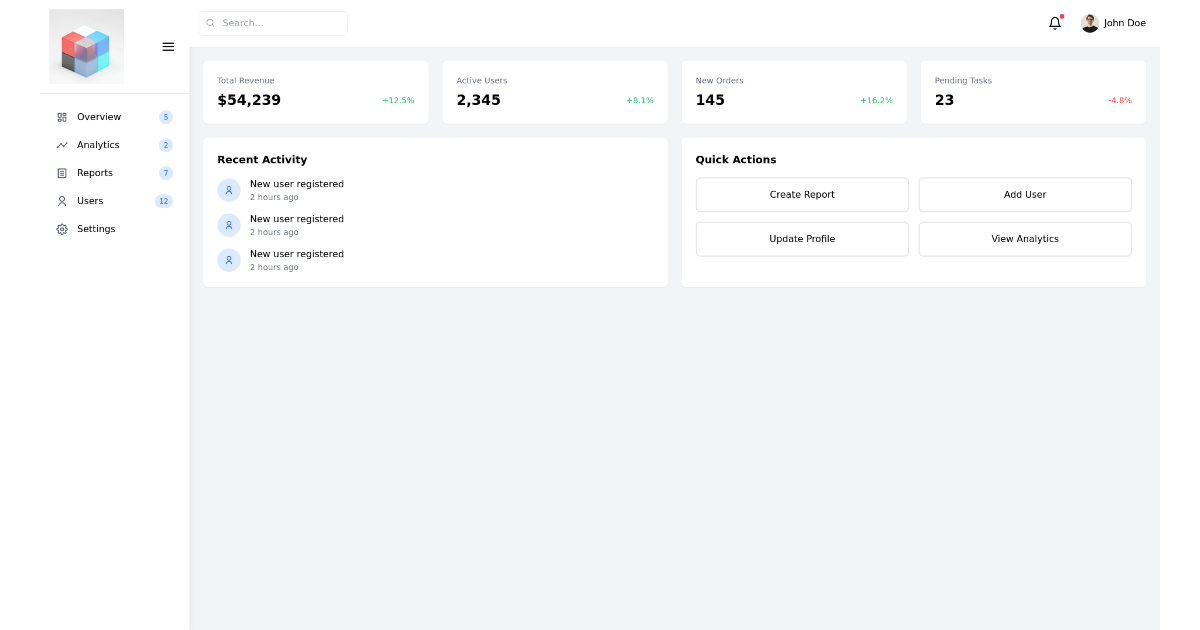This screenshot has height=630, width=1200.
Task: Click John Doe's profile avatar
Action: (1089, 22)
